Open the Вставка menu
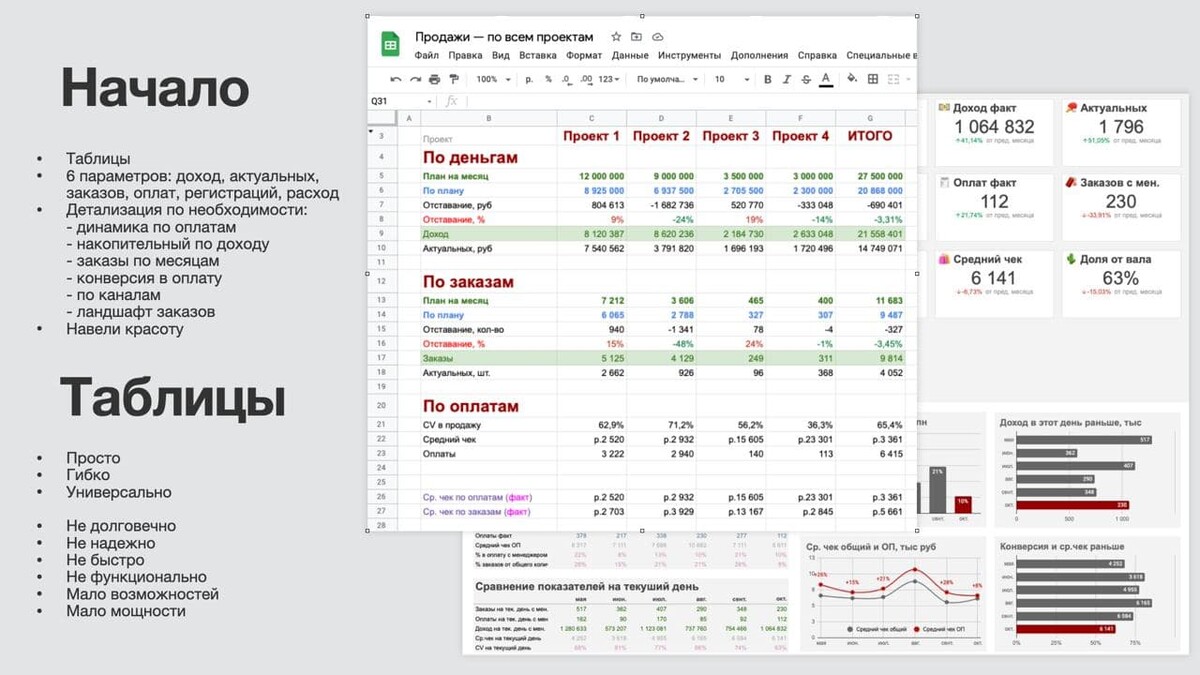1200x675 pixels. coord(538,56)
